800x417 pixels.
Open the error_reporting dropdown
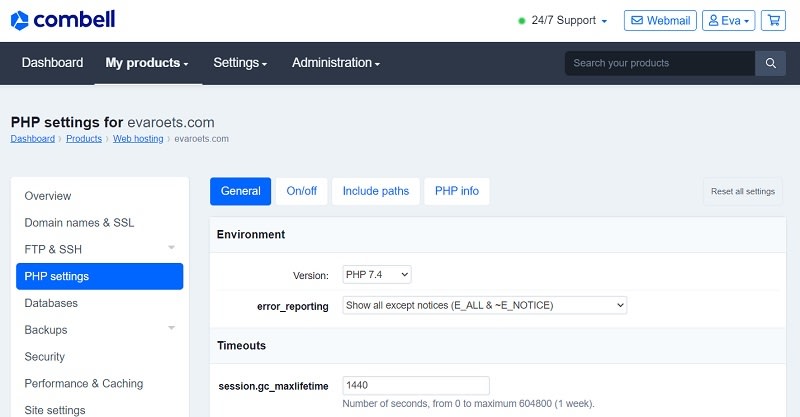(x=485, y=305)
